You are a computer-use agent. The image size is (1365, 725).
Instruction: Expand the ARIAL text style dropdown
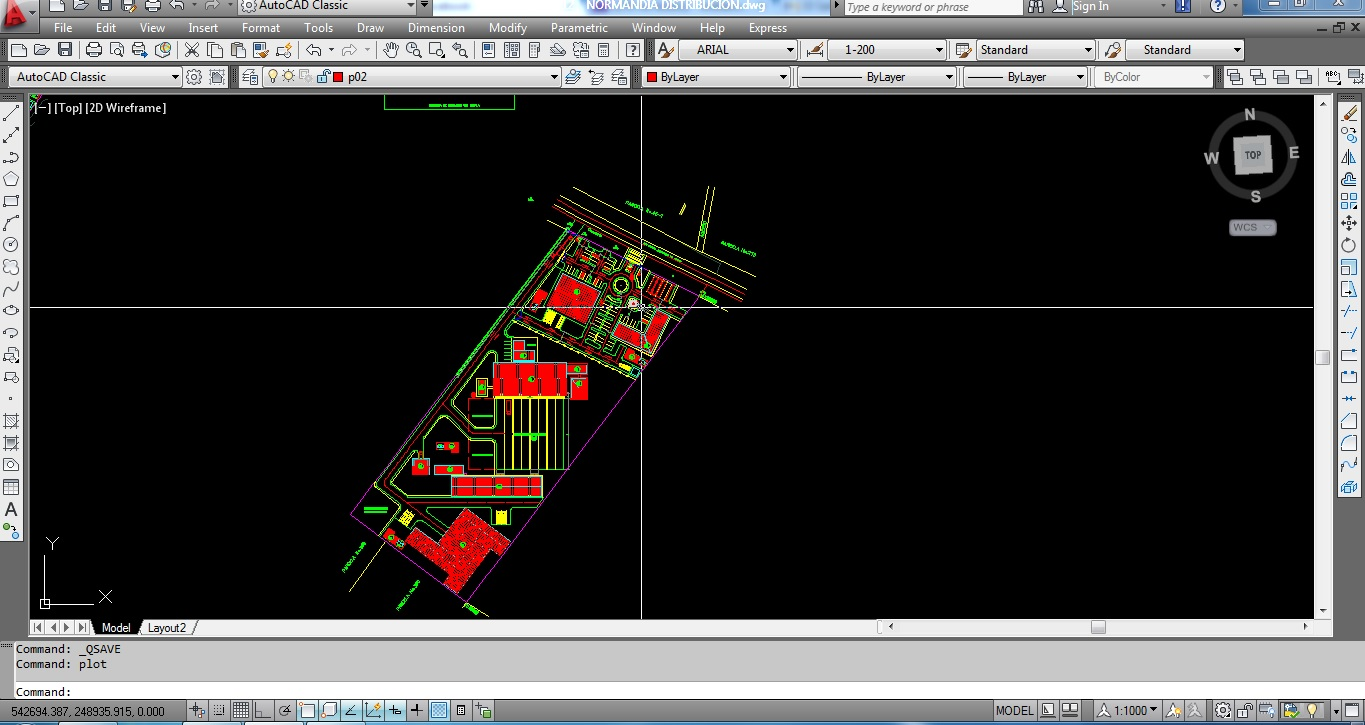click(789, 50)
